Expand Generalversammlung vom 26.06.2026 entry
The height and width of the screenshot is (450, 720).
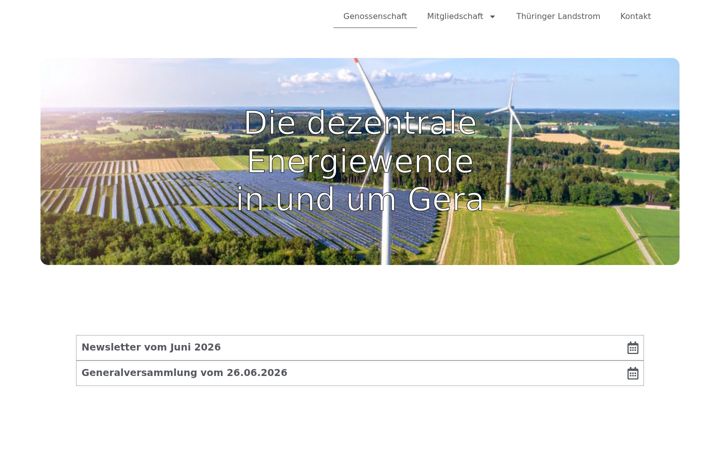[x=360, y=373]
